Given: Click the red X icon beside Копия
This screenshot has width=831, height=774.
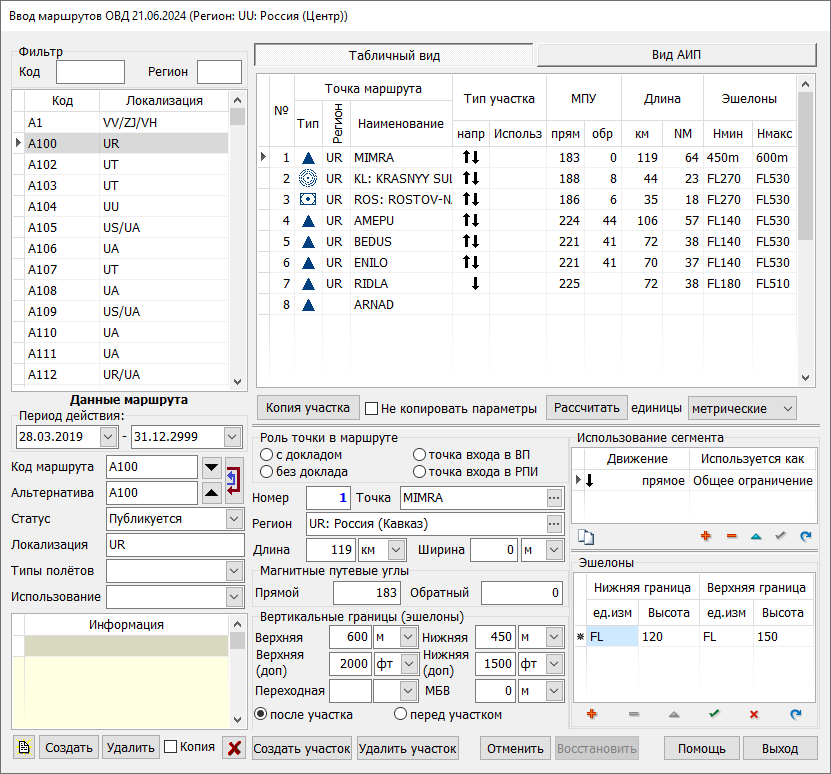Looking at the screenshot, I should click(x=233, y=748).
